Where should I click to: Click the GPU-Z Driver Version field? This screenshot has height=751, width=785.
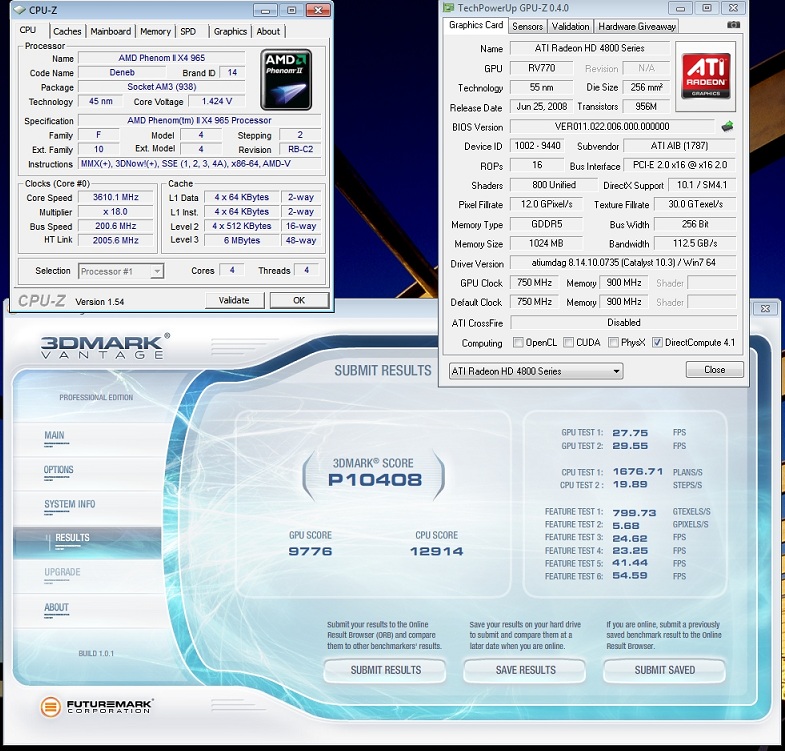(x=623, y=262)
